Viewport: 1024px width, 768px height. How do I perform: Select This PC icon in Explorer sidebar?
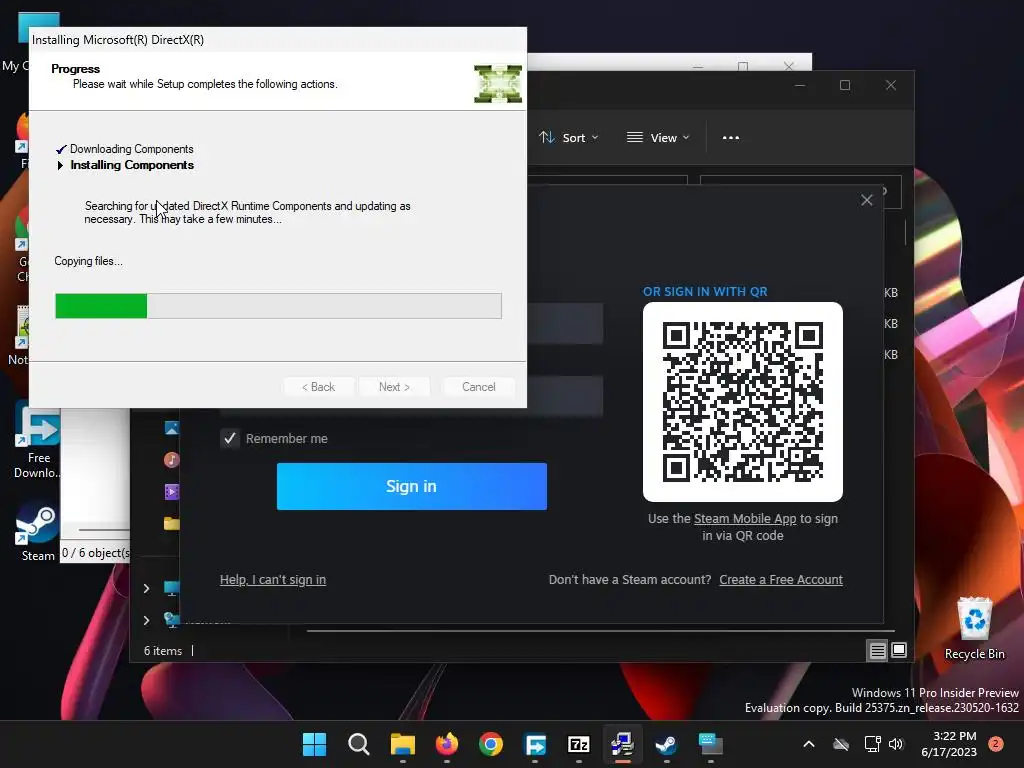(172, 588)
